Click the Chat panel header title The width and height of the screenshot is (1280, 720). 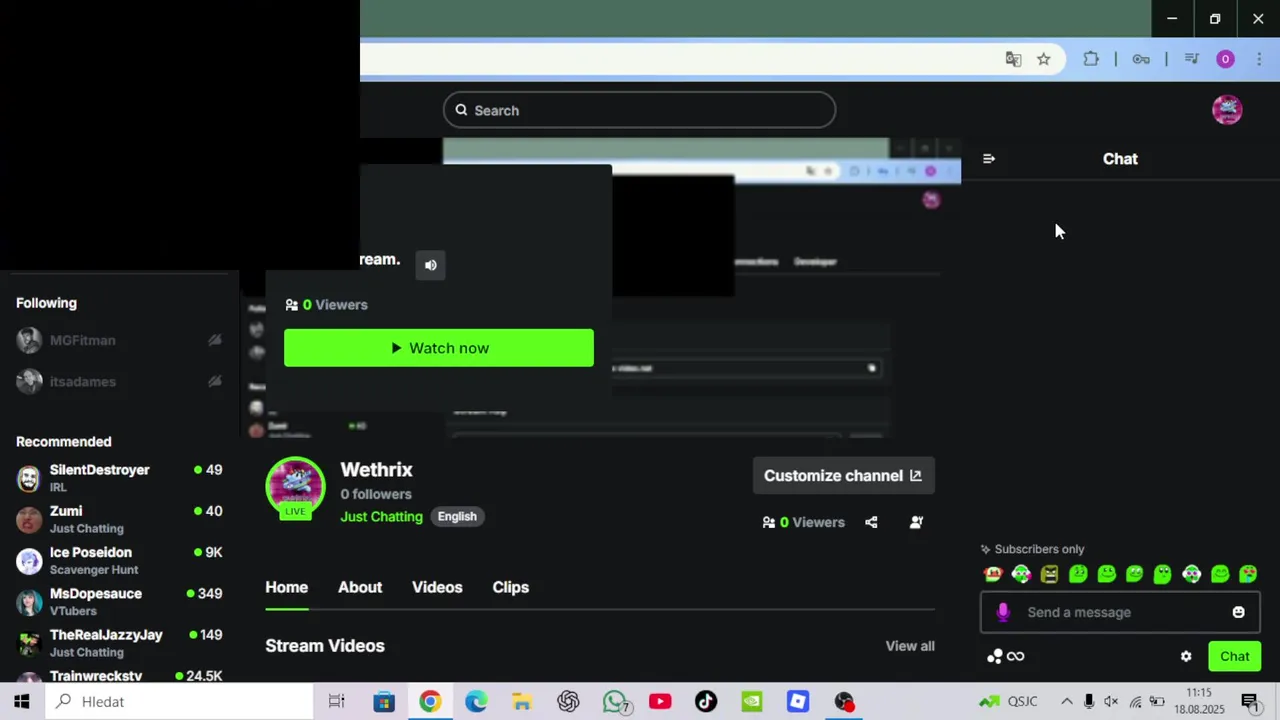point(1120,159)
